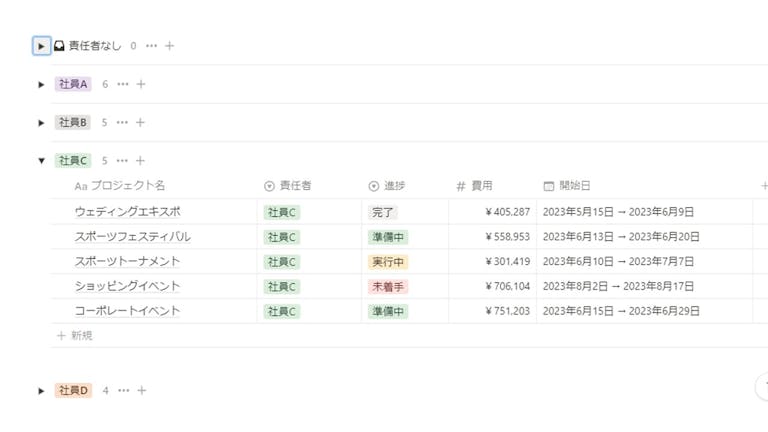This screenshot has height=432, width=768.
Task: Click 社員C tag in ショッピングイベント row
Action: (282, 287)
